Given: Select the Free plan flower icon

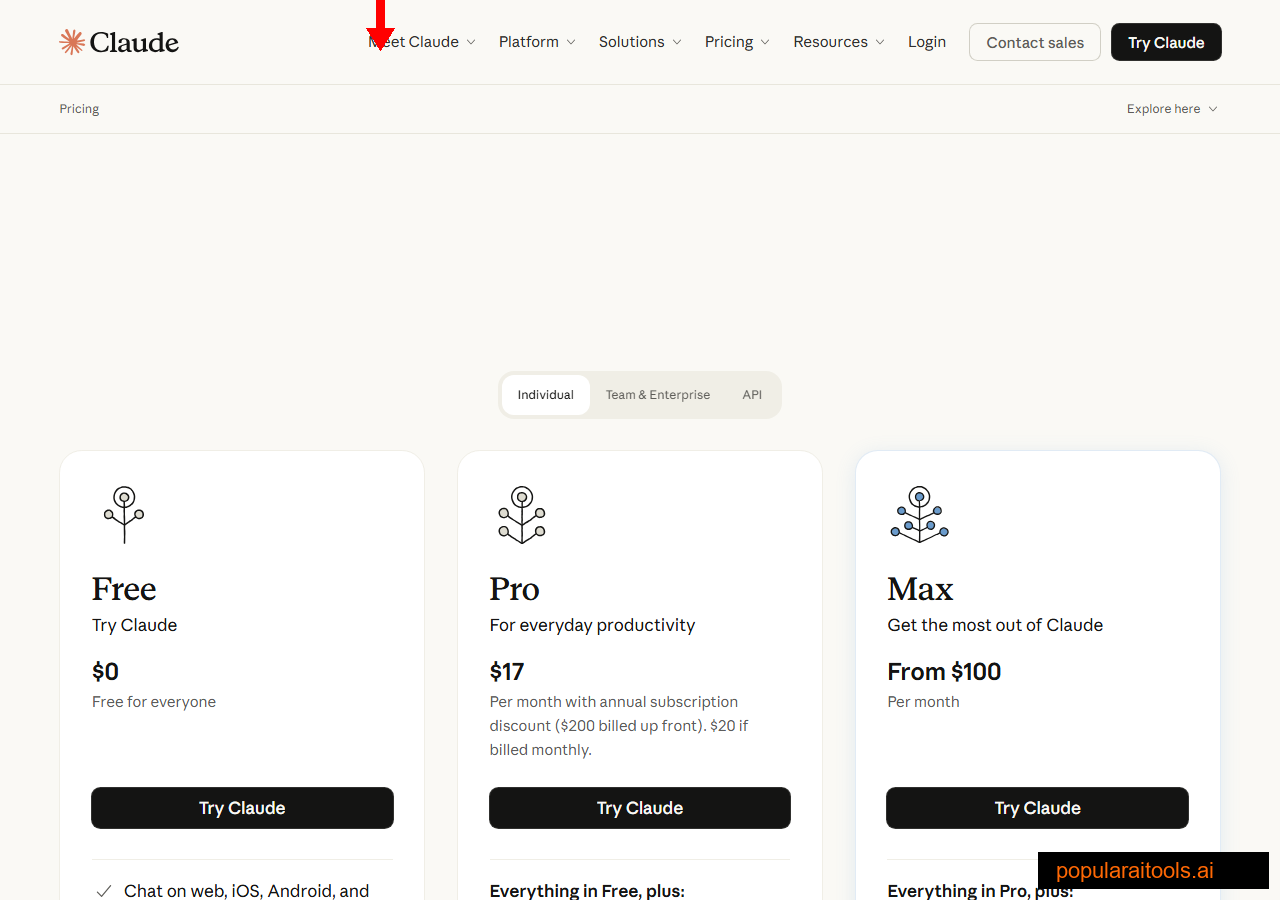Looking at the screenshot, I should point(124,514).
